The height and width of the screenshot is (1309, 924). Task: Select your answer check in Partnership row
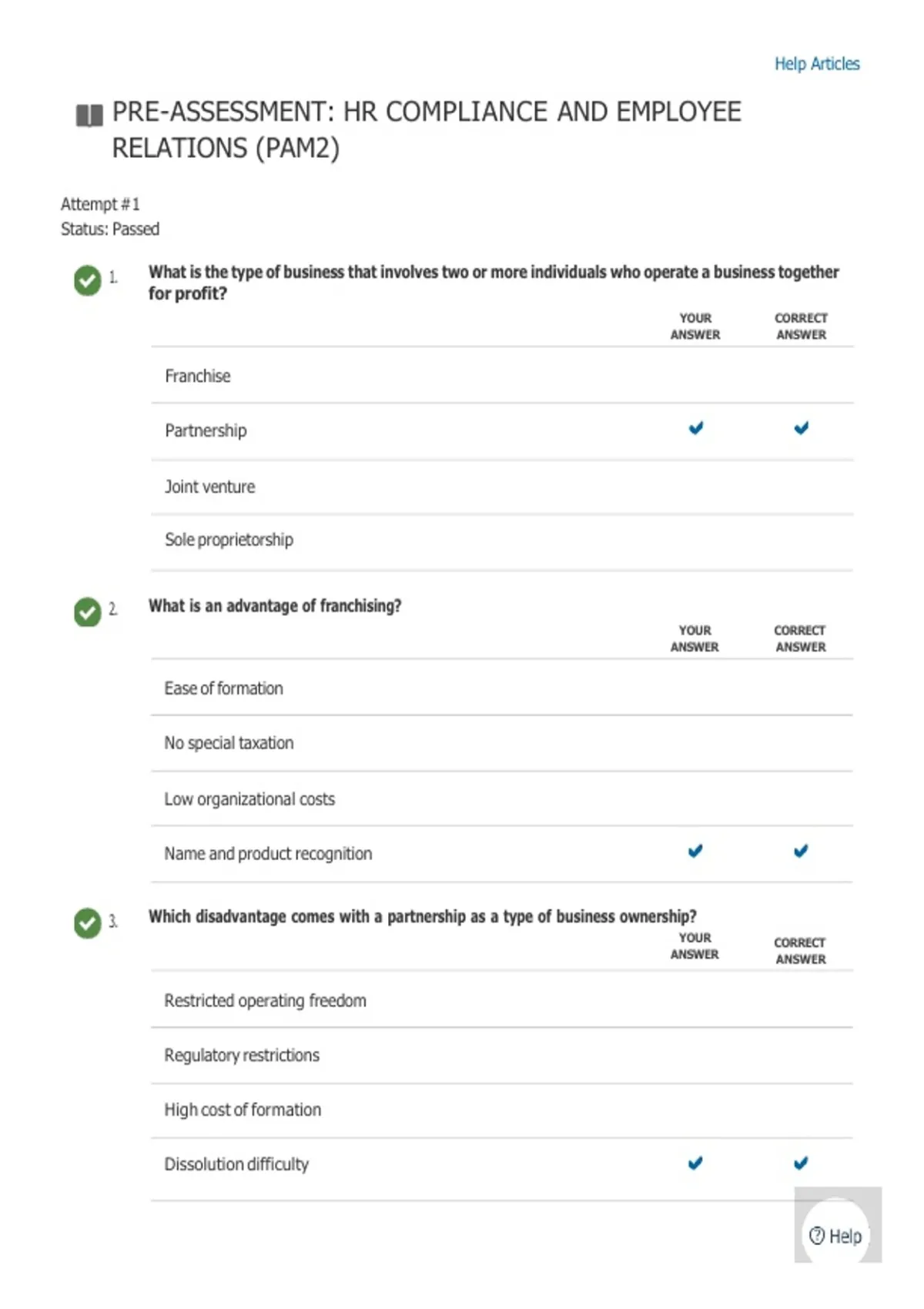pyautogui.click(x=696, y=428)
